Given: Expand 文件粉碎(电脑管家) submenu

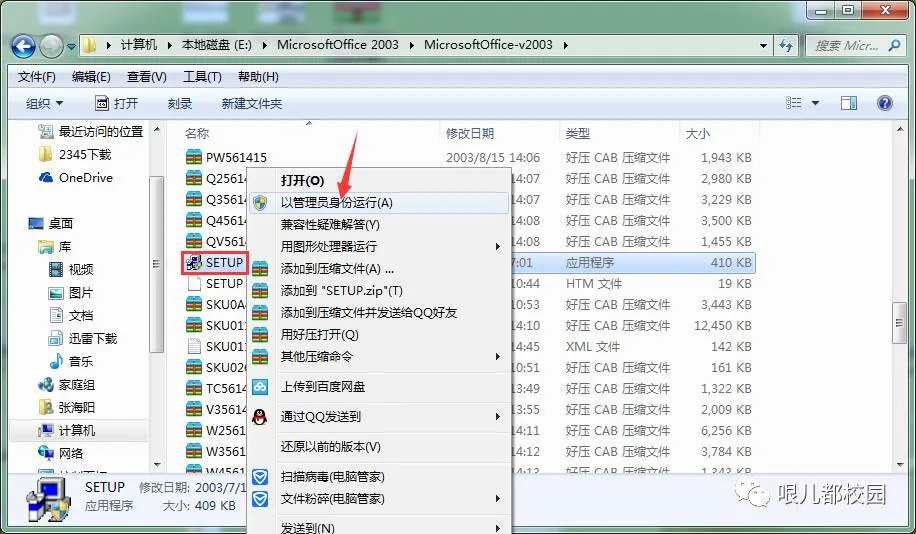Looking at the screenshot, I should 378,499.
